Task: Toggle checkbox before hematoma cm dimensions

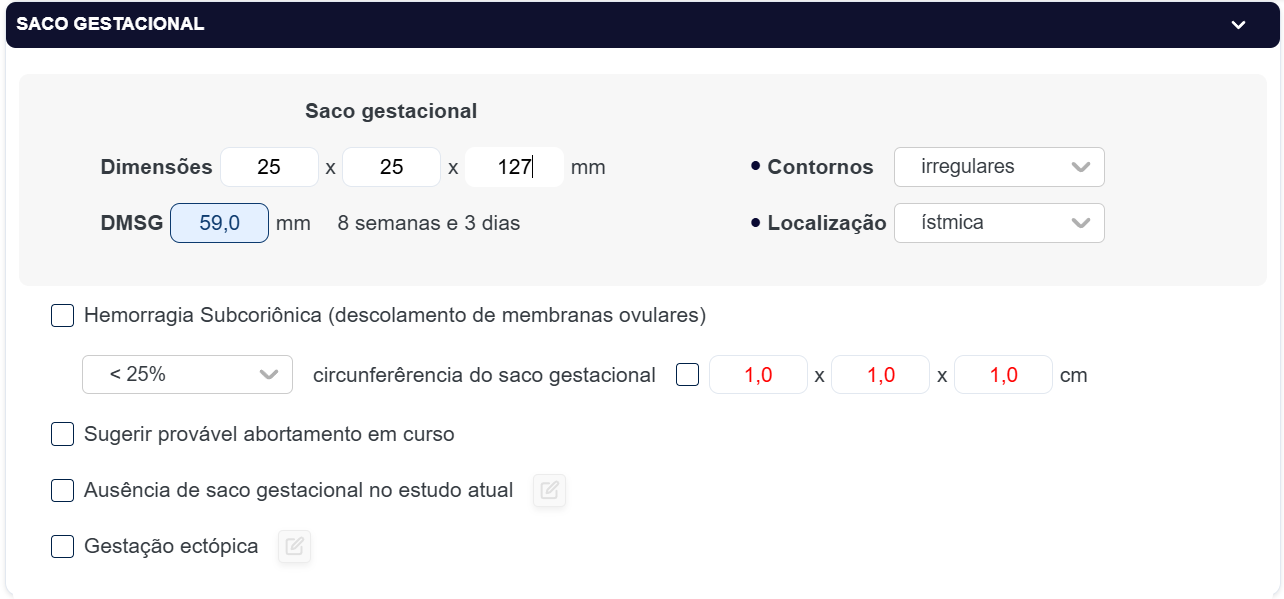Action: point(688,375)
